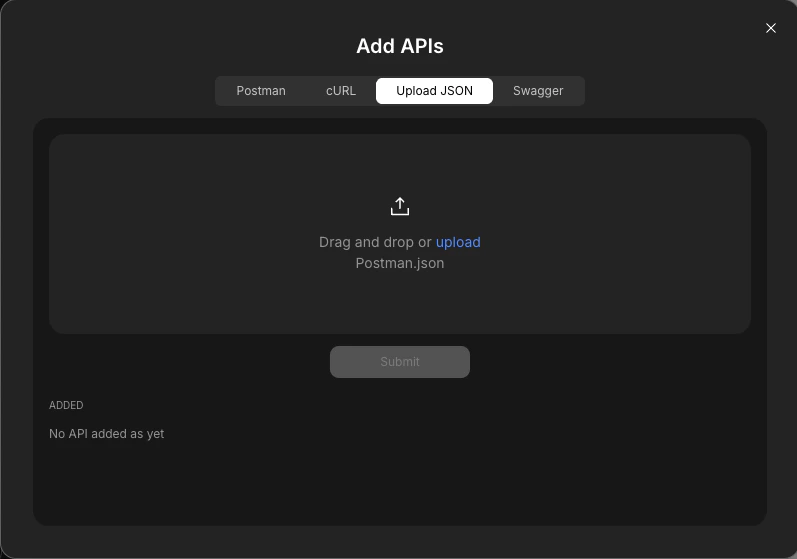Click the upload arrow icon

(x=400, y=206)
